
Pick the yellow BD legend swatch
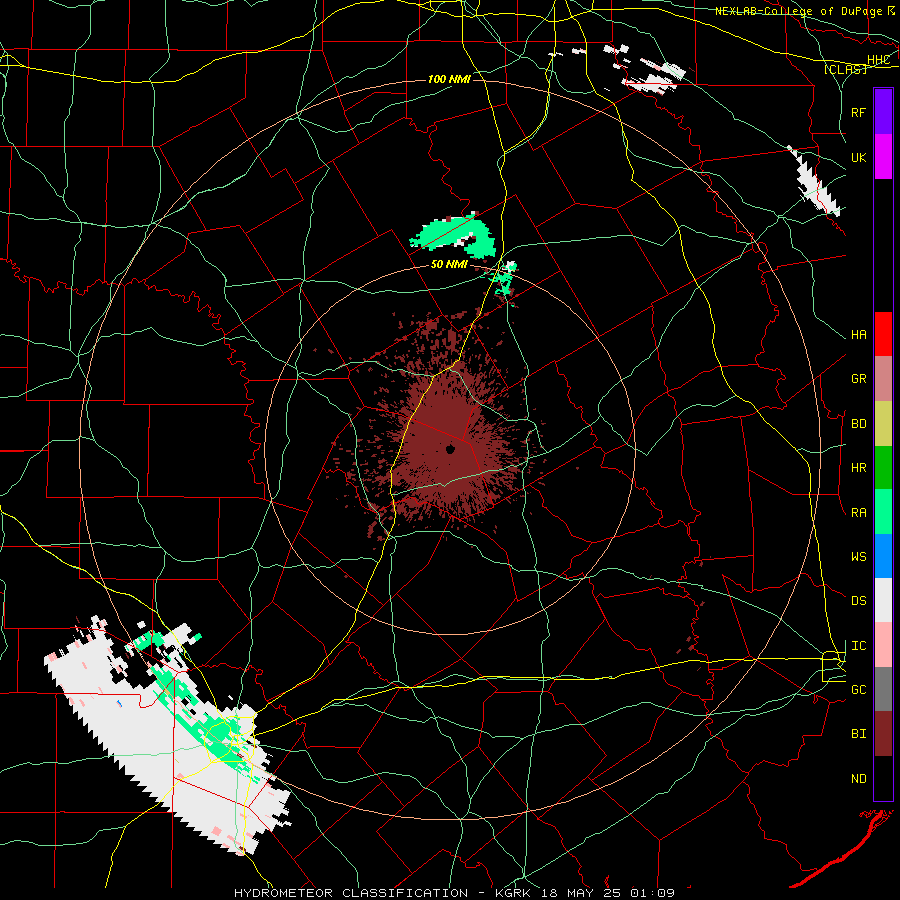pos(883,423)
